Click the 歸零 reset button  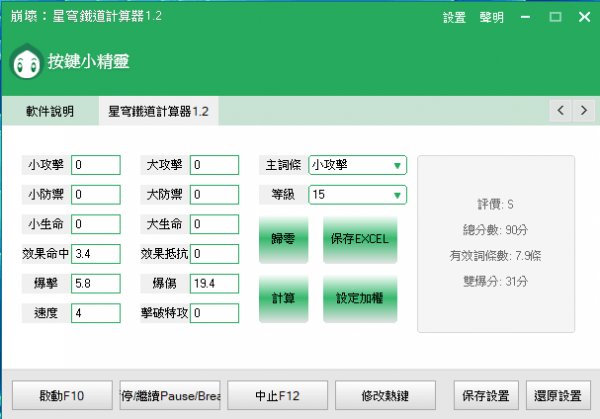click(x=283, y=239)
